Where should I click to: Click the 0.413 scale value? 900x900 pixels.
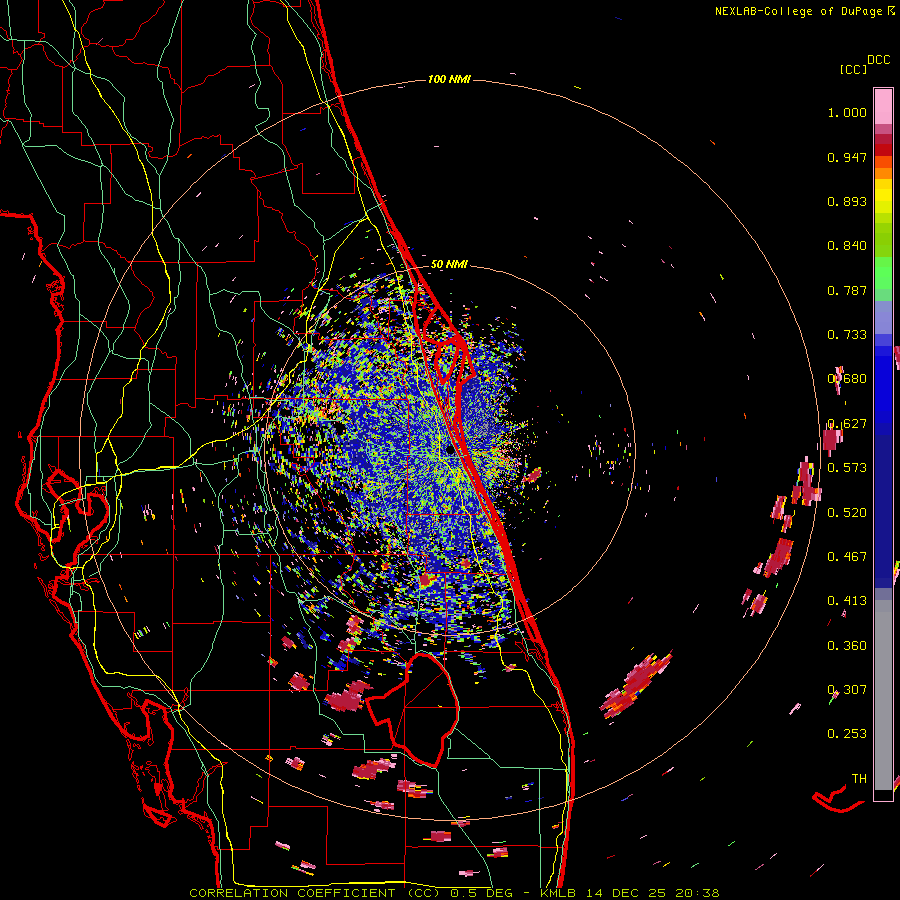(x=847, y=601)
